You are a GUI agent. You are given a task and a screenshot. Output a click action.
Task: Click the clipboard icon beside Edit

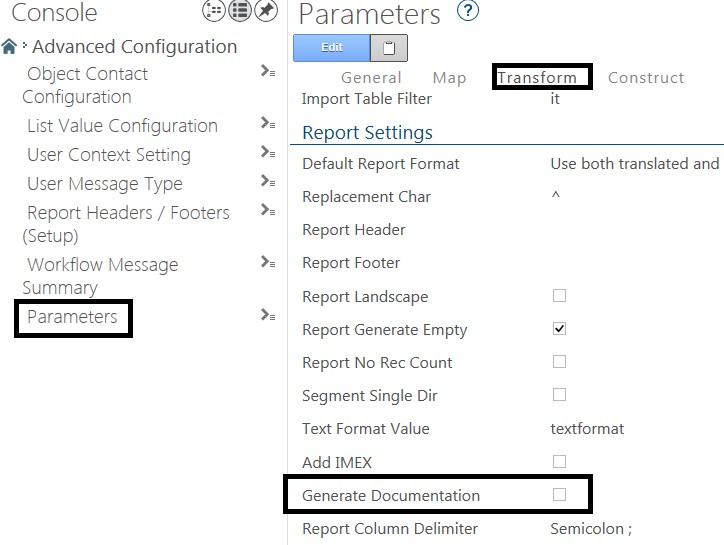click(x=389, y=48)
